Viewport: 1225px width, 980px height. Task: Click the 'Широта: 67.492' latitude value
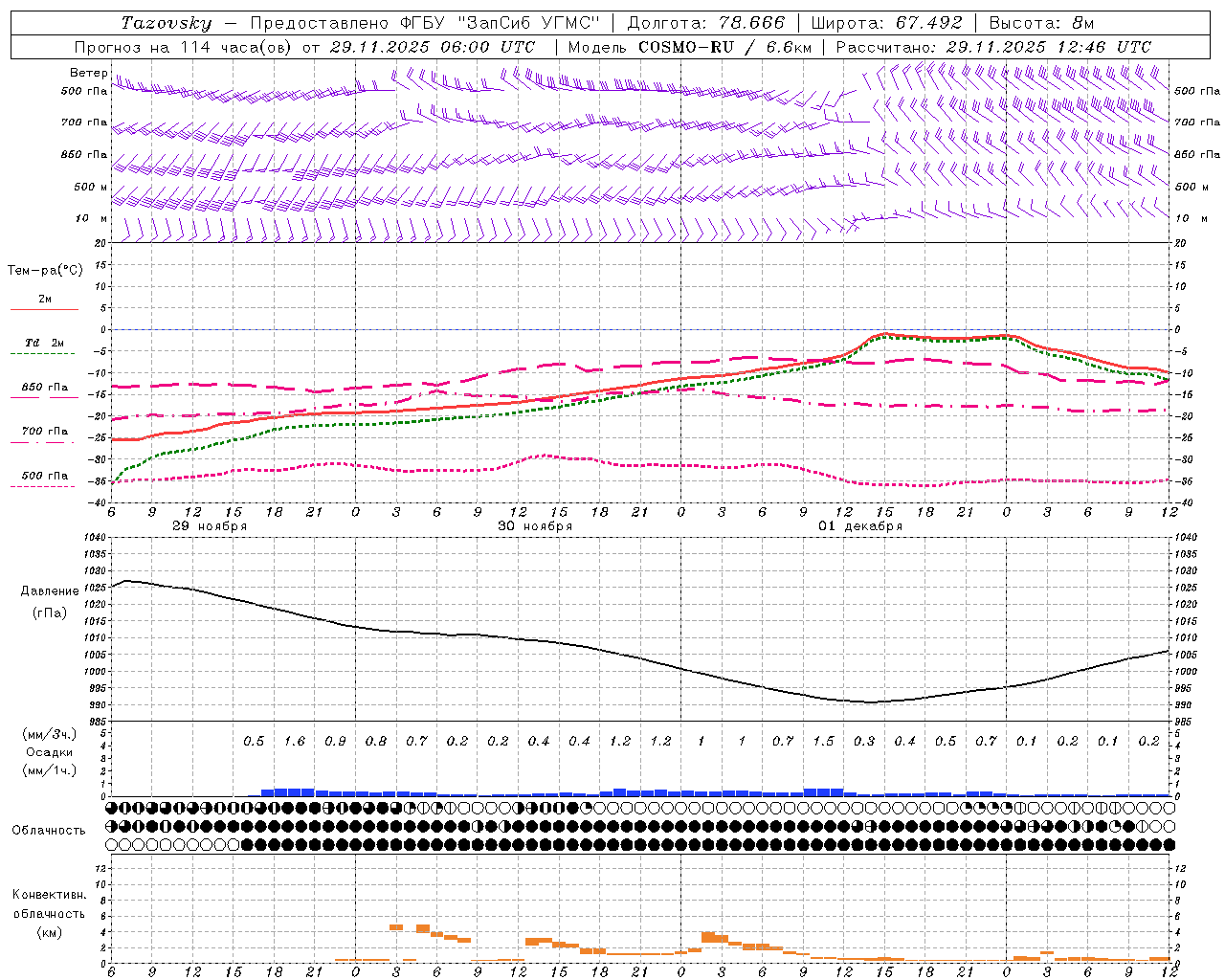point(886,23)
